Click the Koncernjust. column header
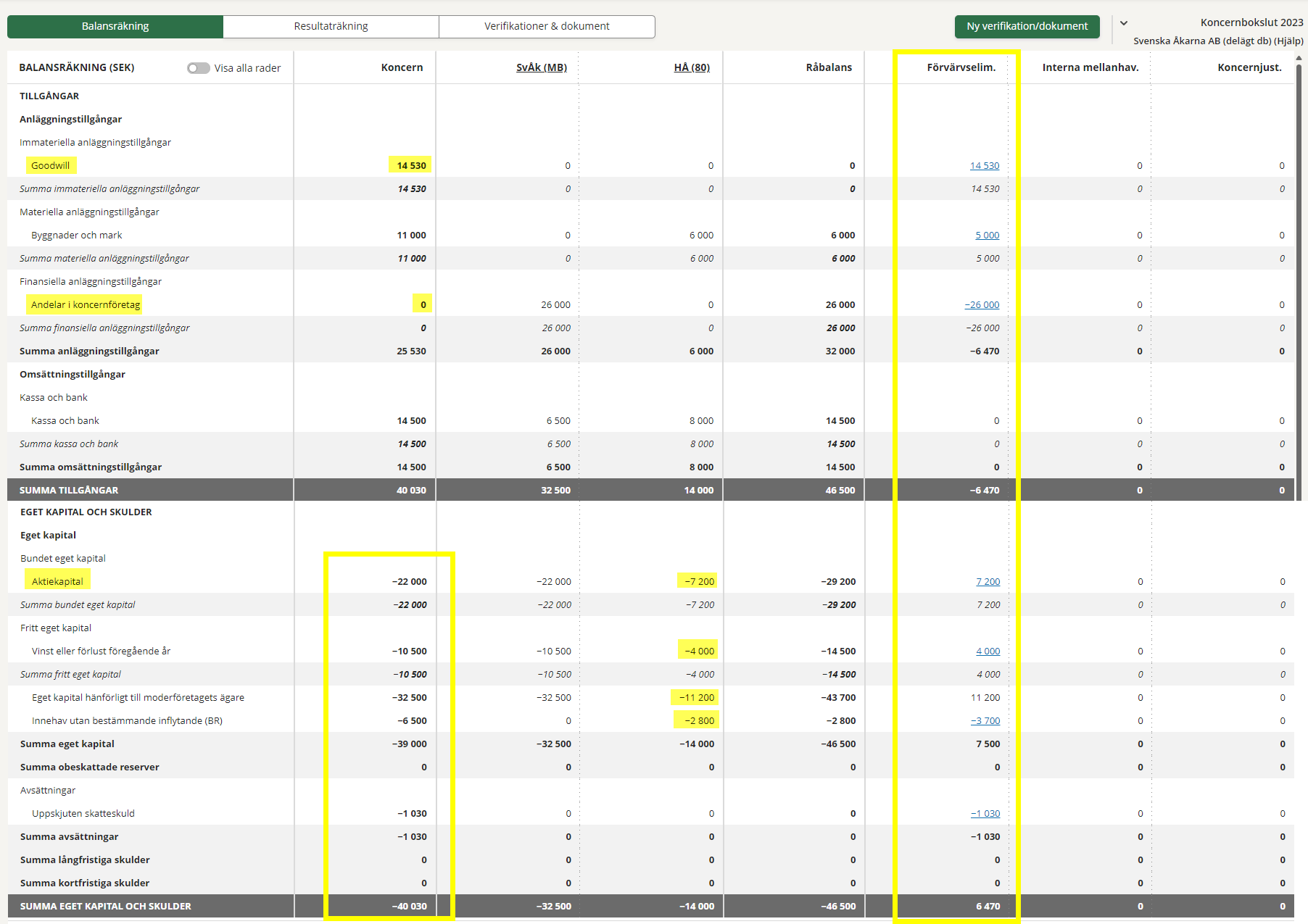The height and width of the screenshot is (924, 1308). coord(1249,67)
